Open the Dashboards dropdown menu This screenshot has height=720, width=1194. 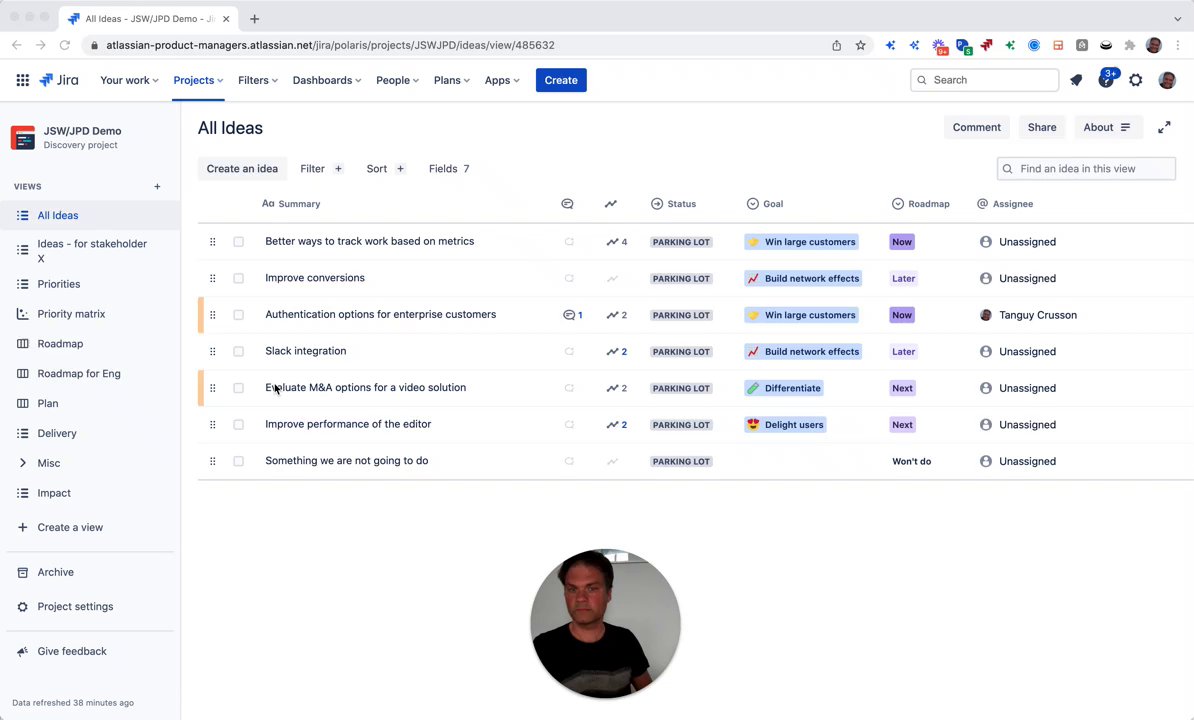[x=327, y=80]
